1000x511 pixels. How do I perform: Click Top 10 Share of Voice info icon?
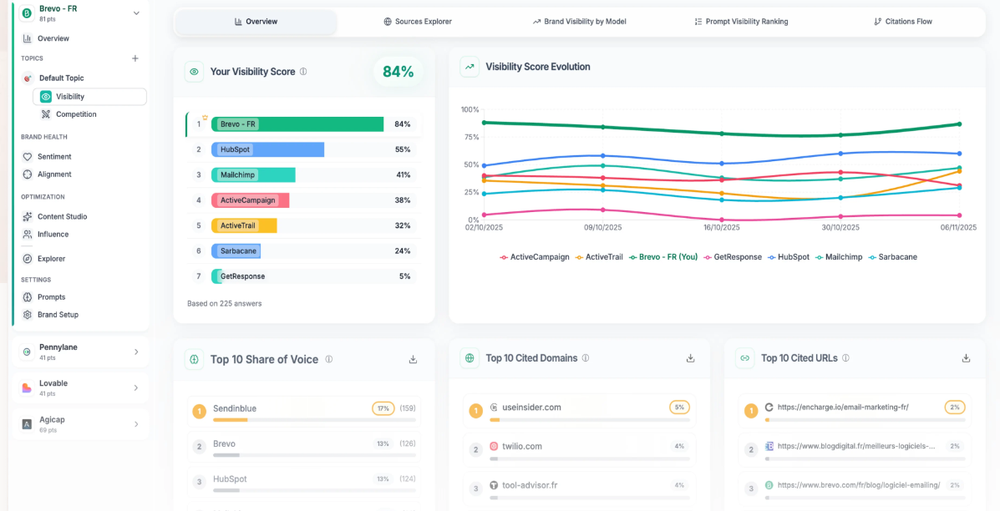tap(328, 359)
